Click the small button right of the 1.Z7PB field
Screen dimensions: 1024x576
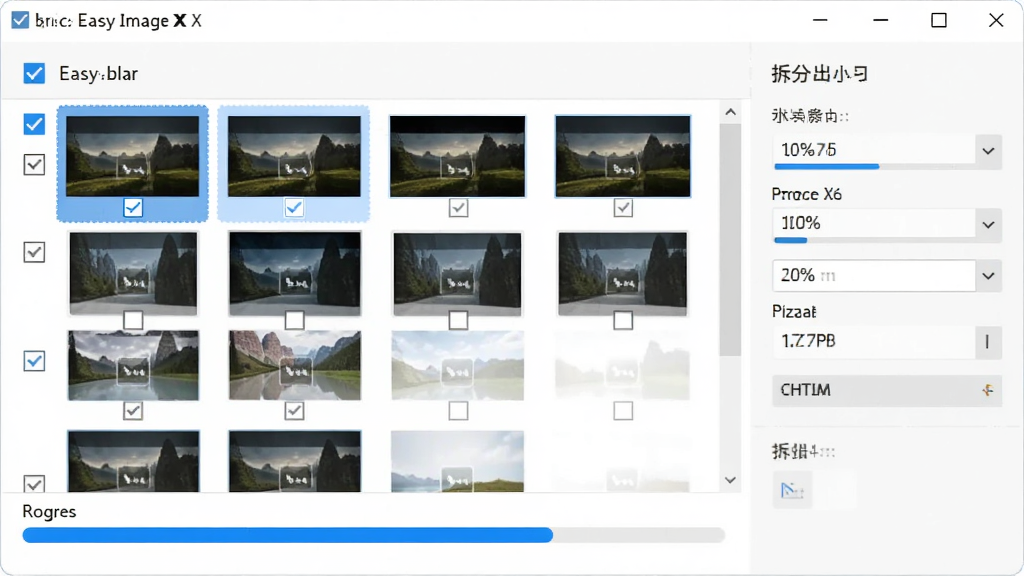pos(987,341)
